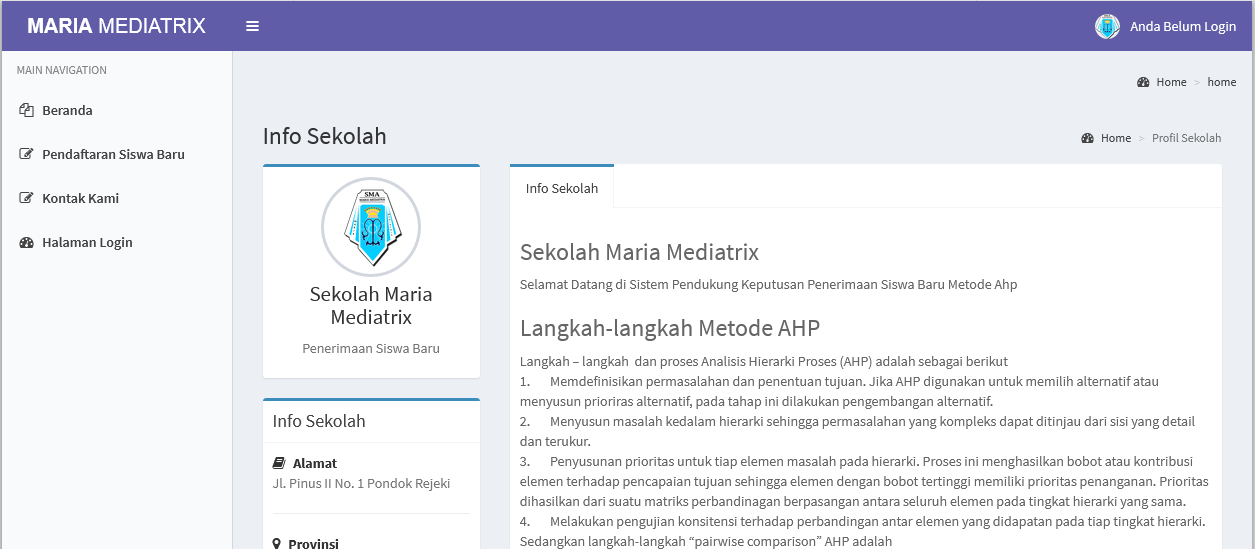
Task: Click 'Selamat Datang di Sistem Pendukung' text
Action: pos(768,284)
